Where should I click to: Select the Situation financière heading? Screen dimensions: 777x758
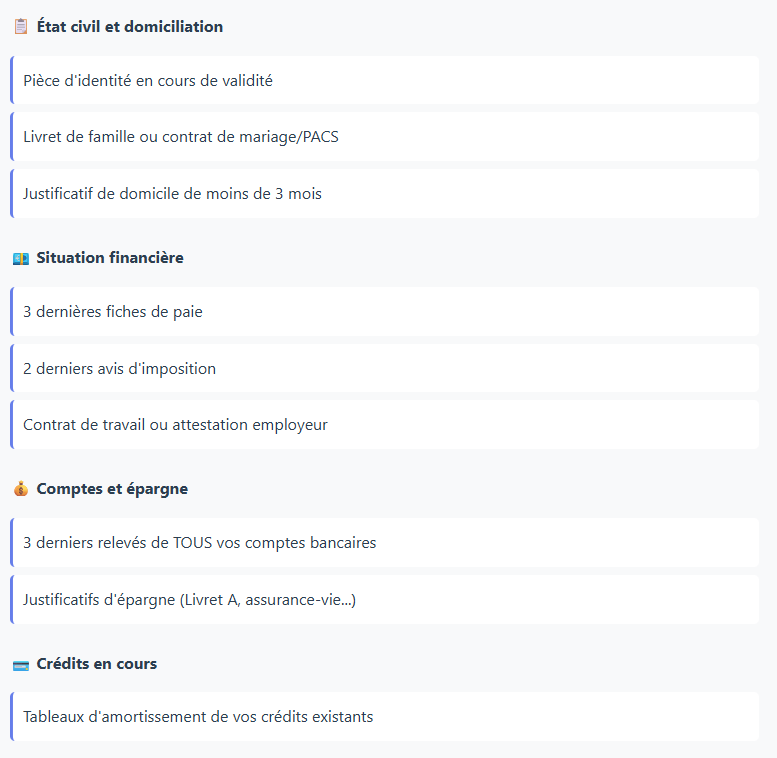(x=110, y=258)
